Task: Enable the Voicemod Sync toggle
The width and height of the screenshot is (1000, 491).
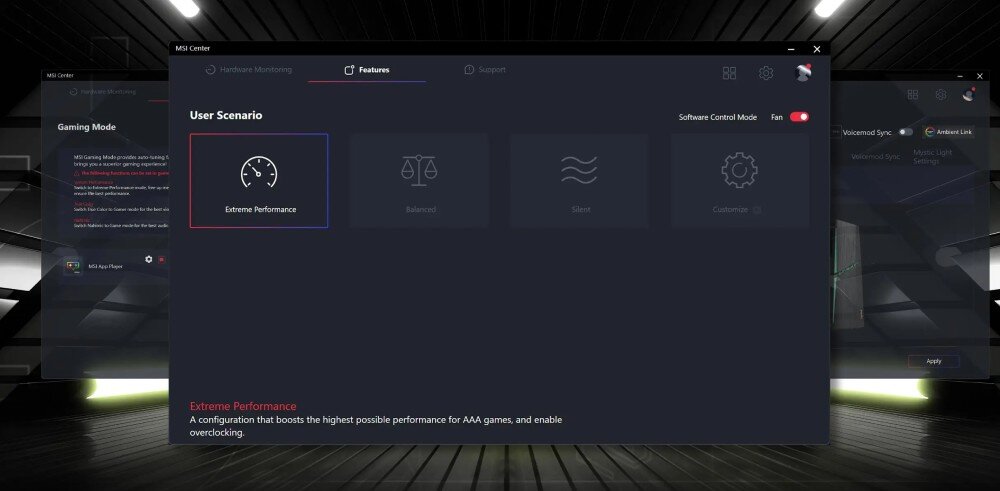Action: 905,132
